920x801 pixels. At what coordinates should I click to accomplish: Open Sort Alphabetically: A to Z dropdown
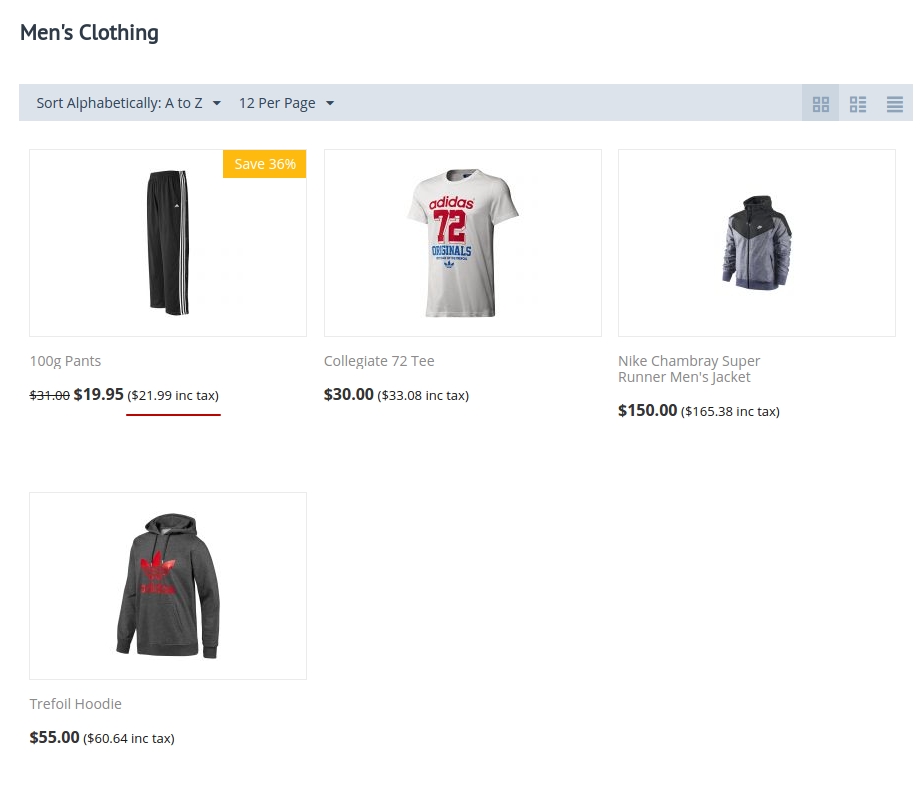(x=128, y=103)
